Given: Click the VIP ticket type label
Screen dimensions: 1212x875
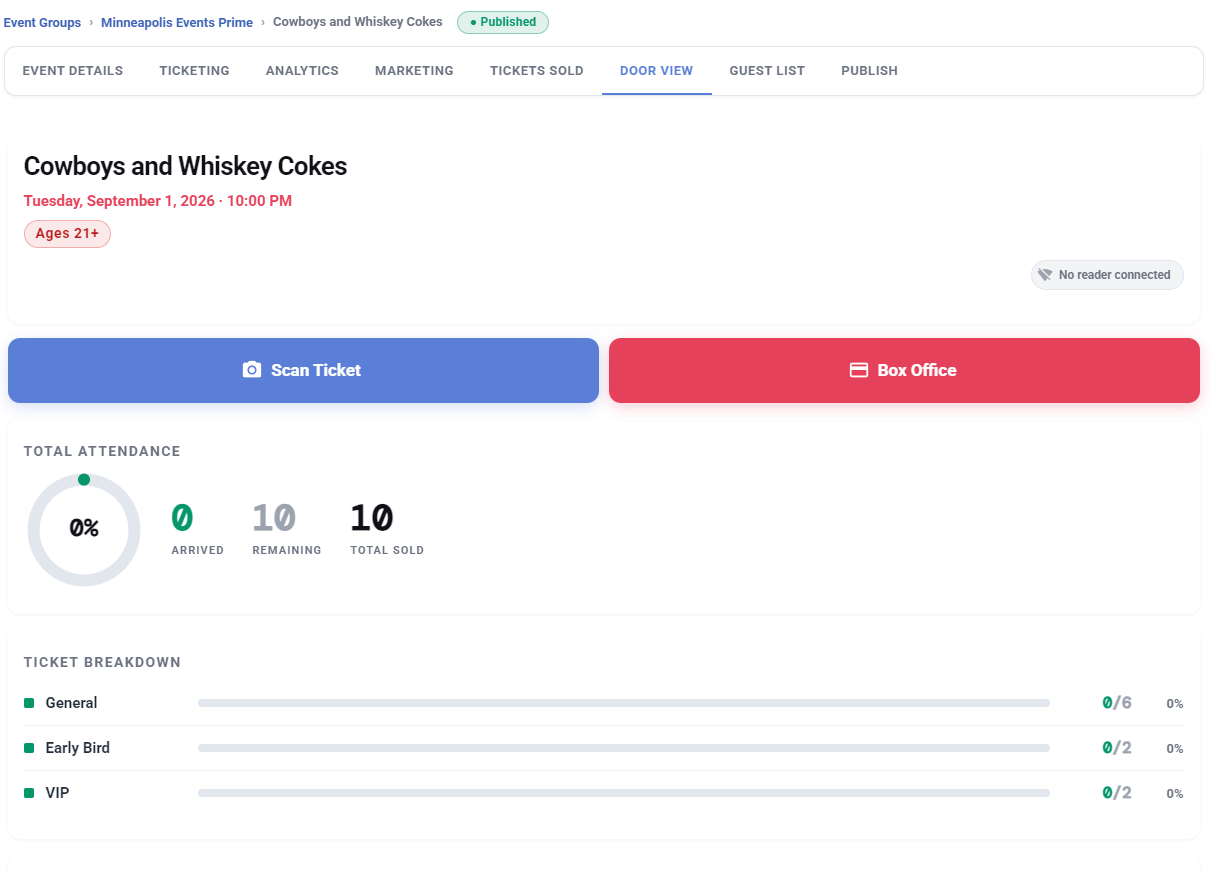Looking at the screenshot, I should (x=58, y=793).
